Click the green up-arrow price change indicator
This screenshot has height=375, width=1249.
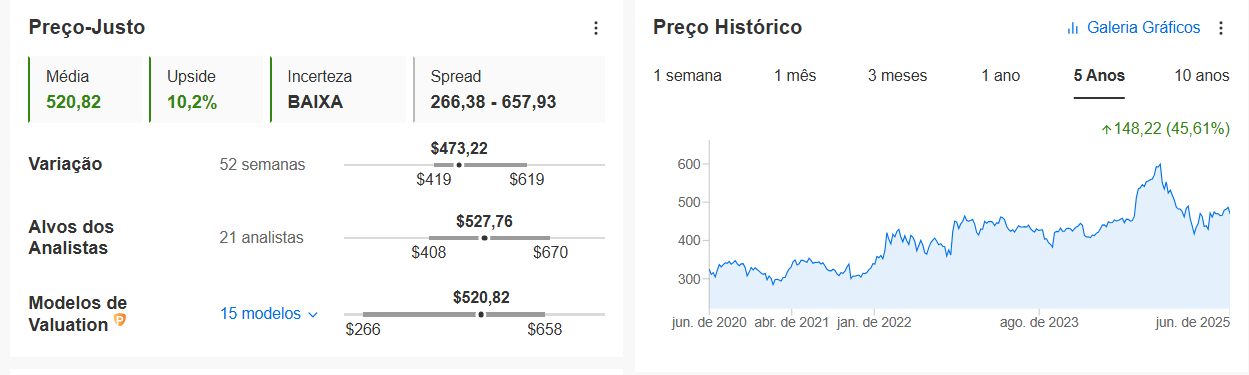[x=1106, y=129]
